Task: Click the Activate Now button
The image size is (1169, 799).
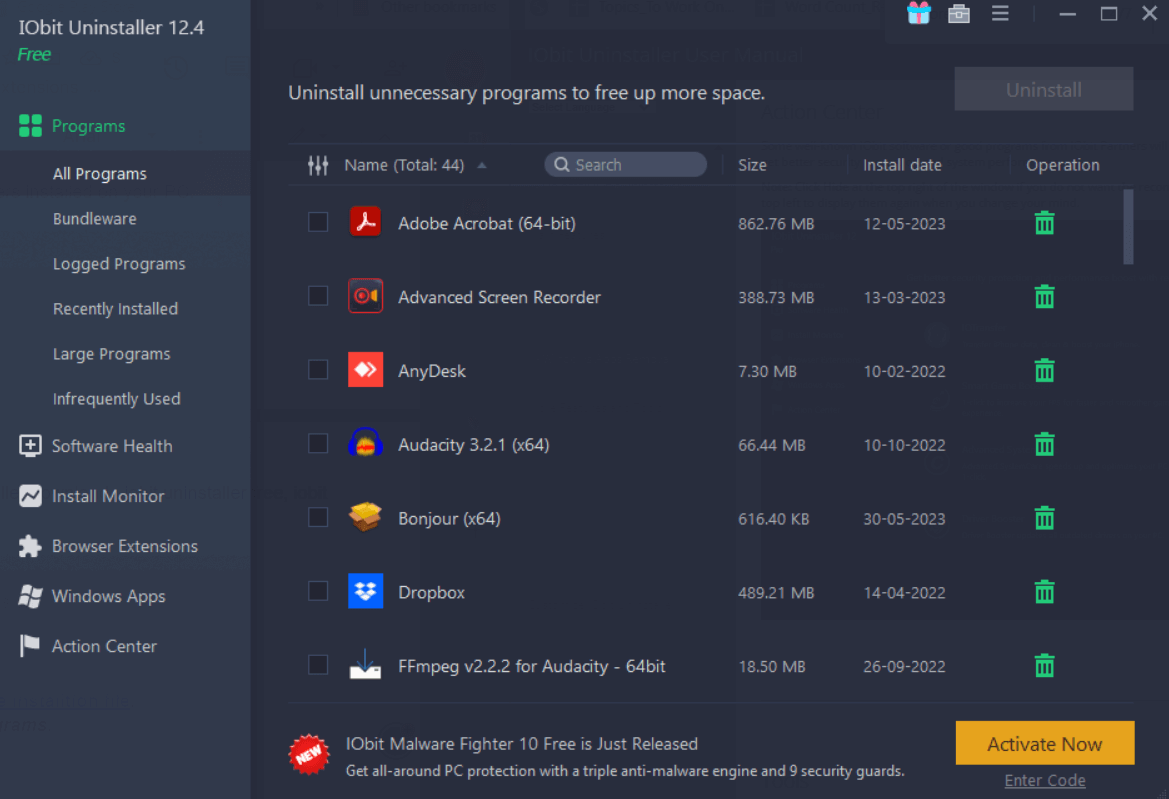Action: [1044, 743]
